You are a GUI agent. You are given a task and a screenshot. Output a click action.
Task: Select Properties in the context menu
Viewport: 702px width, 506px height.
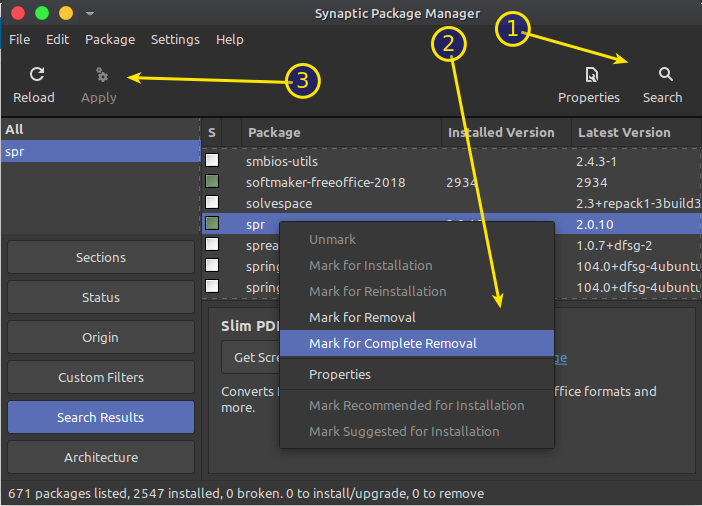click(417, 374)
